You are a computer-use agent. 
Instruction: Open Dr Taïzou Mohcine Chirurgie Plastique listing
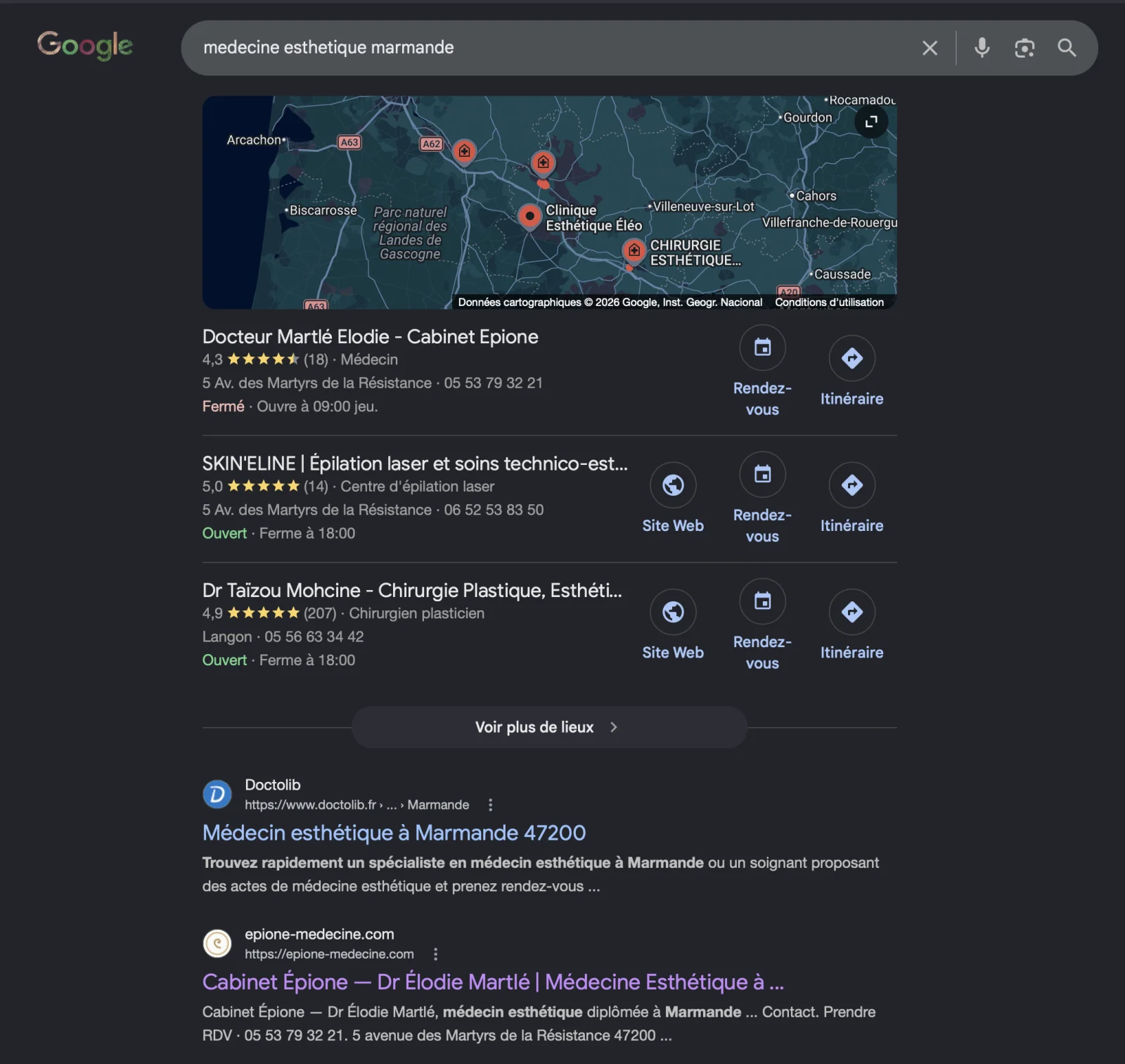412,590
